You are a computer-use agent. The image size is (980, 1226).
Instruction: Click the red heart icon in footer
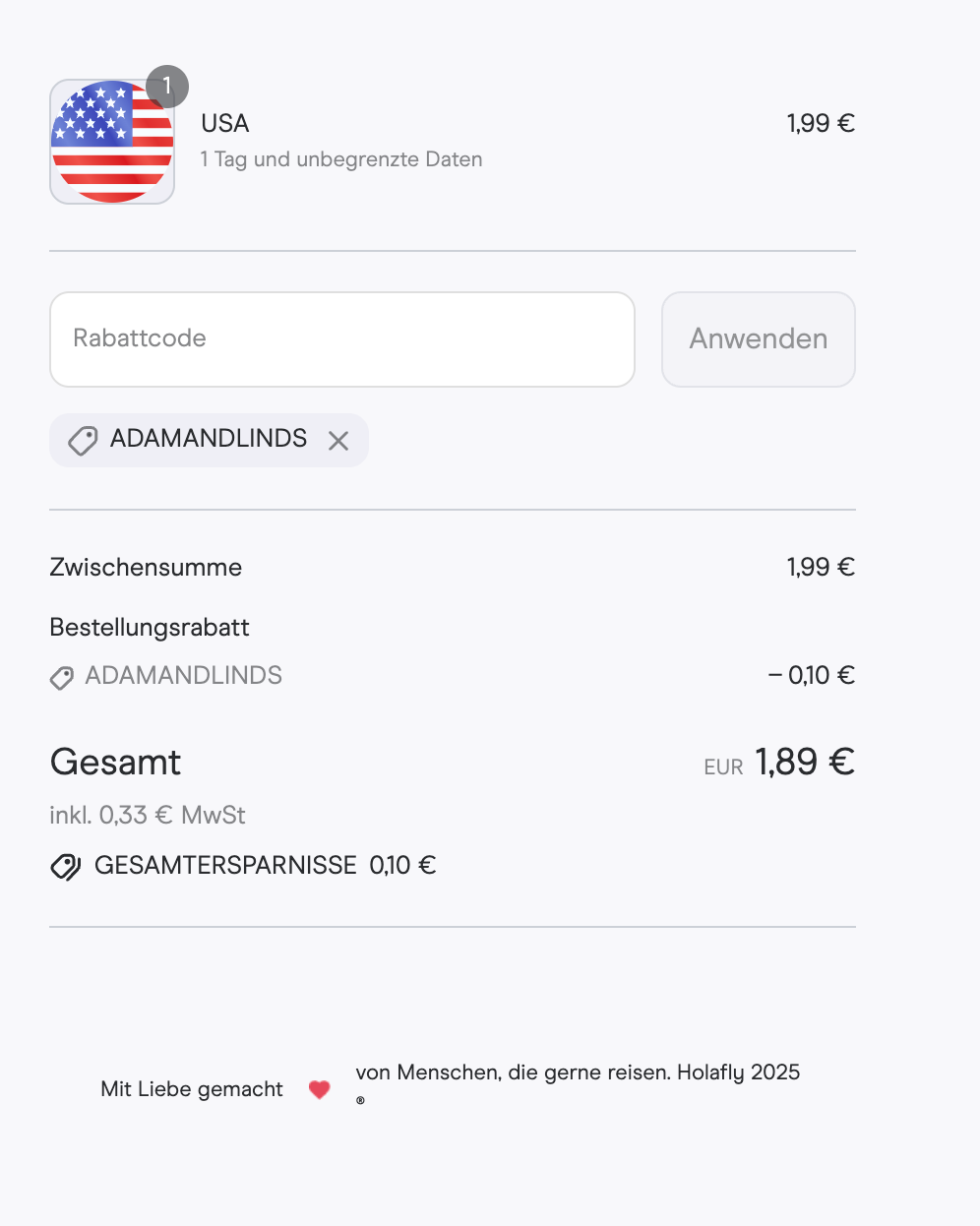pos(319,1089)
